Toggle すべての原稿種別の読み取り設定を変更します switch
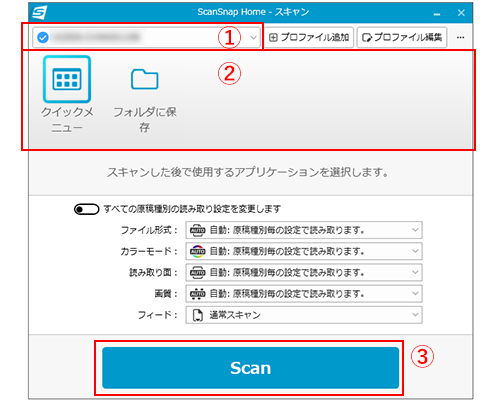The height and width of the screenshot is (400, 500). coord(86,209)
